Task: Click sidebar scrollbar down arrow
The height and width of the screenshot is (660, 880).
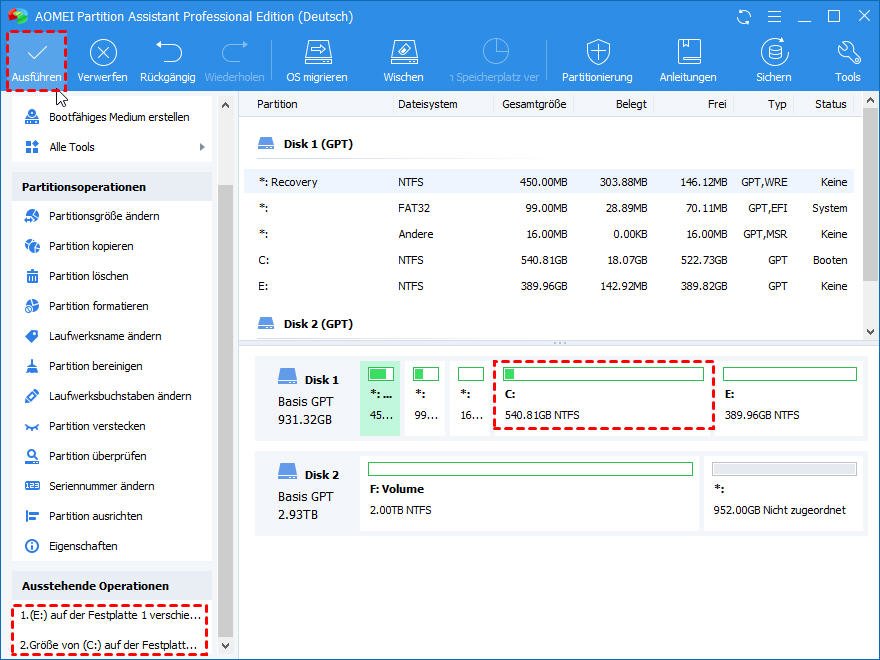Action: pos(226,646)
